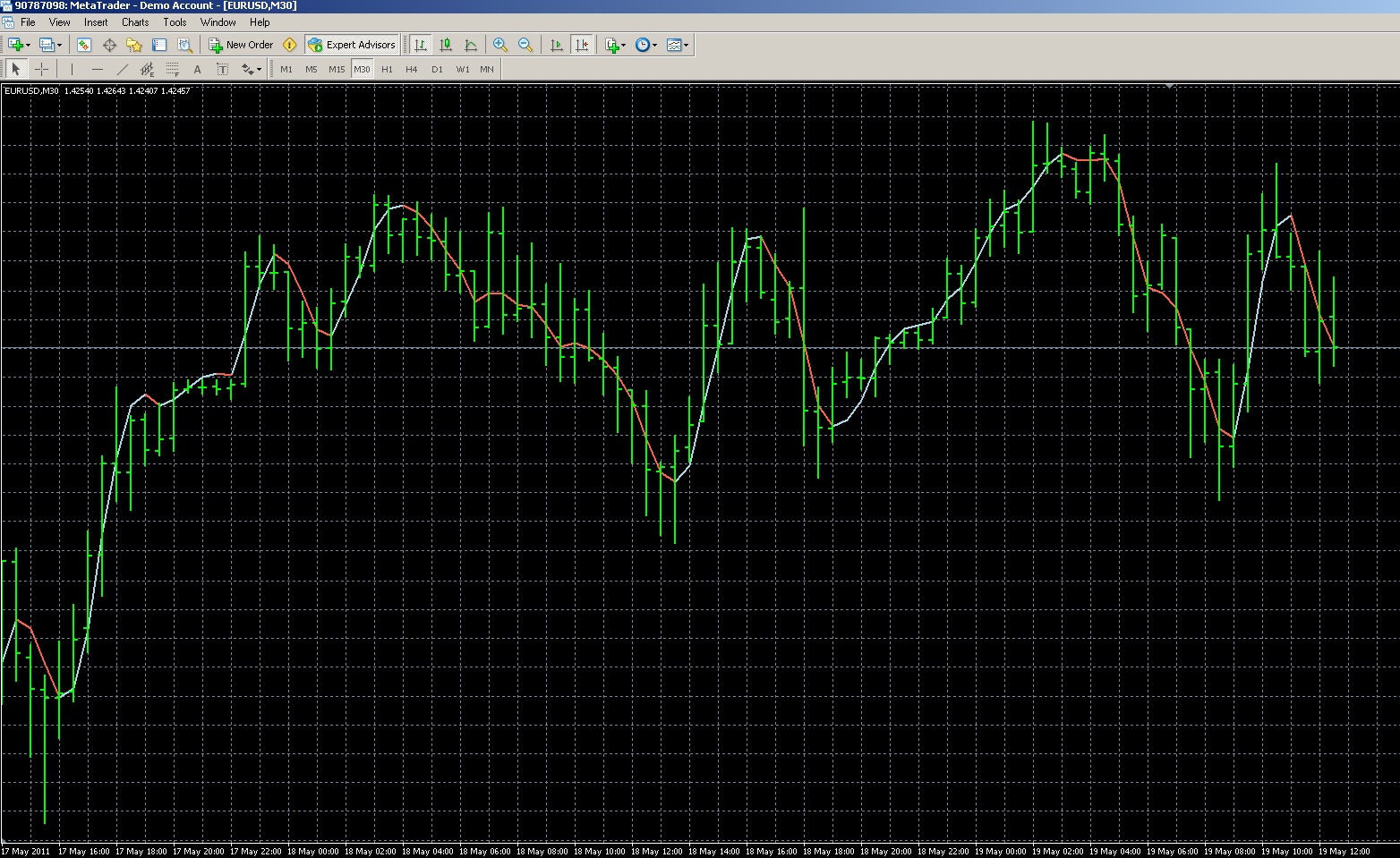Select the Text Label tool
This screenshot has height=858, width=1400.
point(223,69)
